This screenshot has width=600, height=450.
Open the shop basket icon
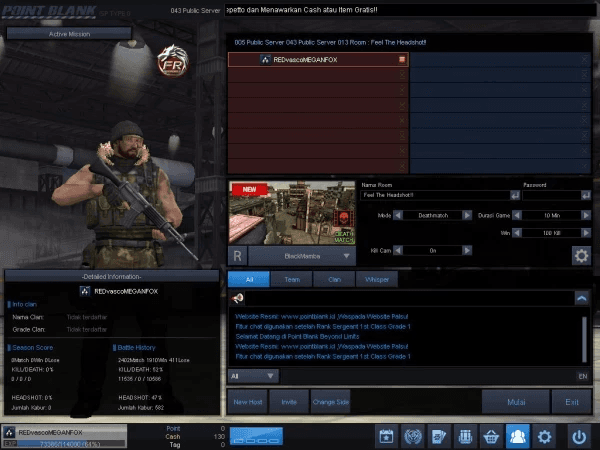coord(491,436)
